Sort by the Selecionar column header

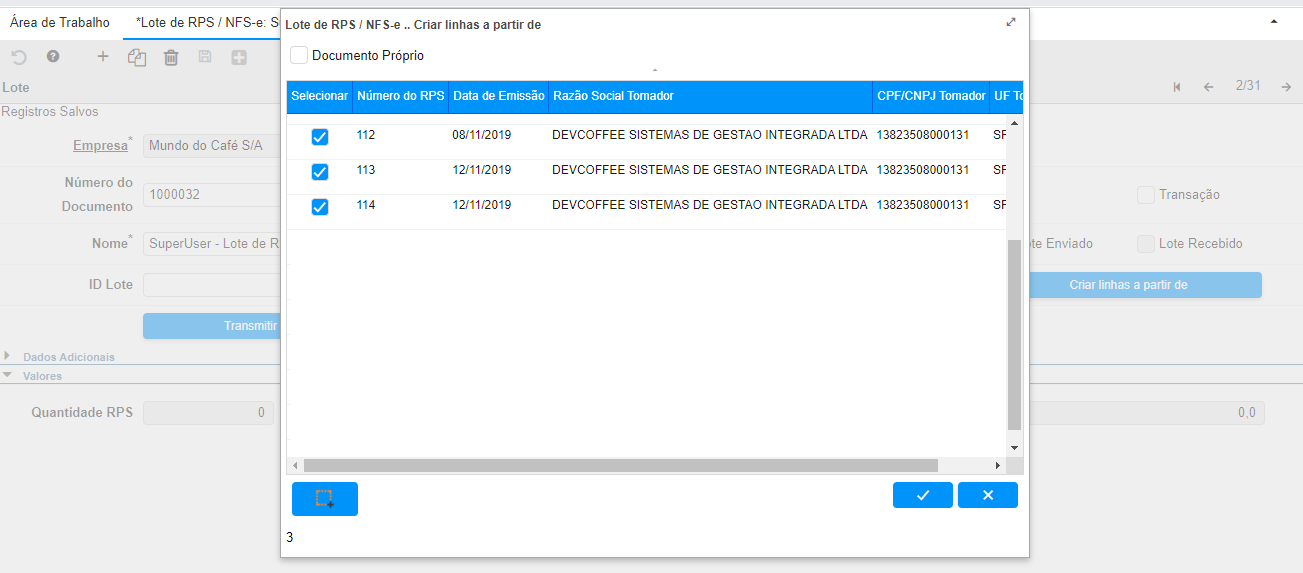pos(320,96)
